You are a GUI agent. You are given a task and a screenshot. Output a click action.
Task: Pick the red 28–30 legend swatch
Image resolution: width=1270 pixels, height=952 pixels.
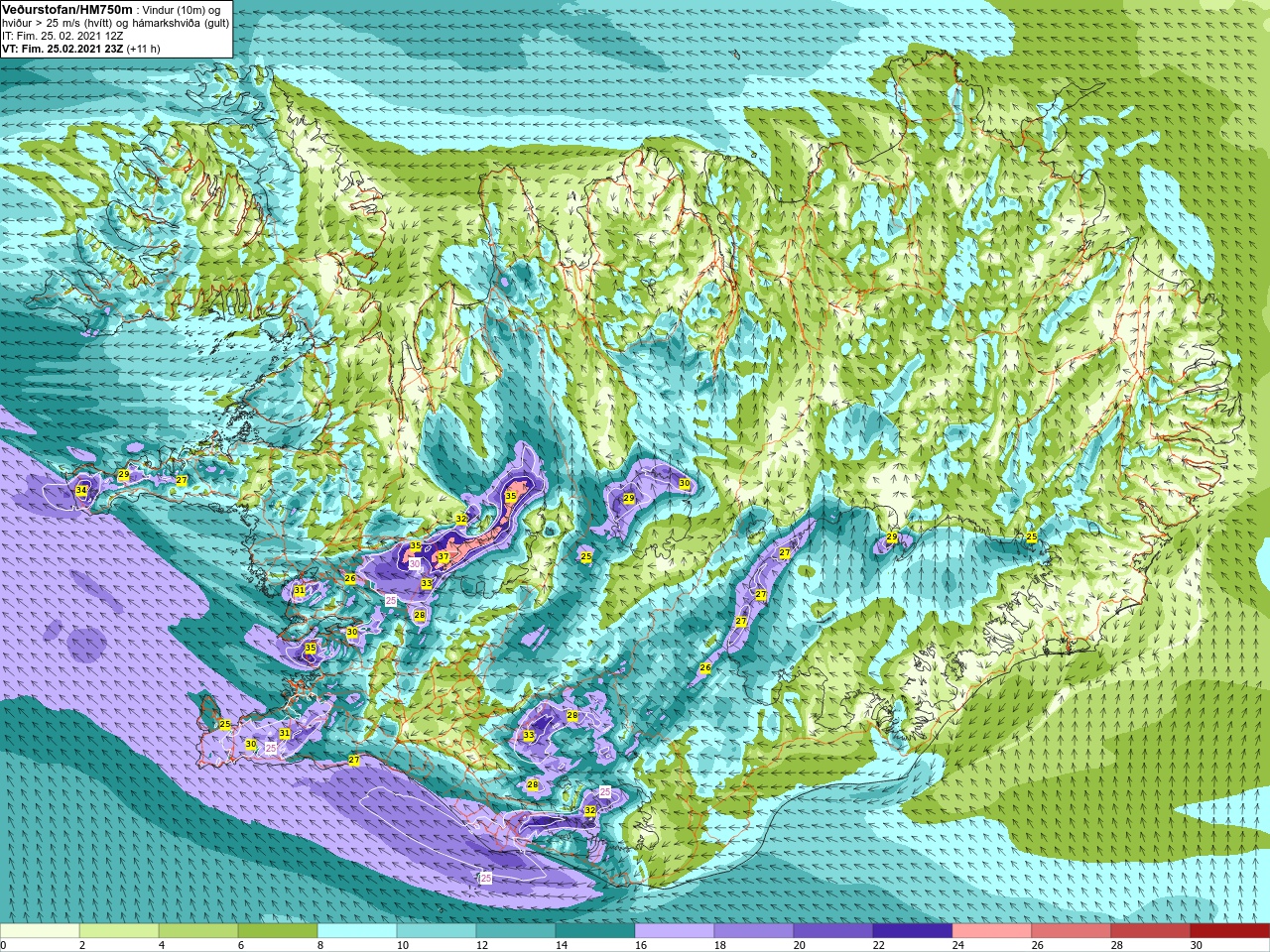point(1151,930)
